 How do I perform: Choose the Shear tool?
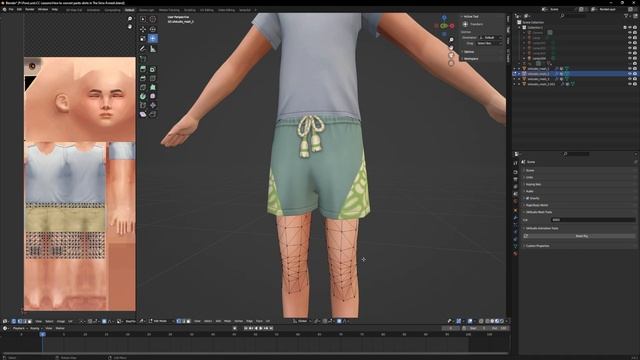pos(143,114)
